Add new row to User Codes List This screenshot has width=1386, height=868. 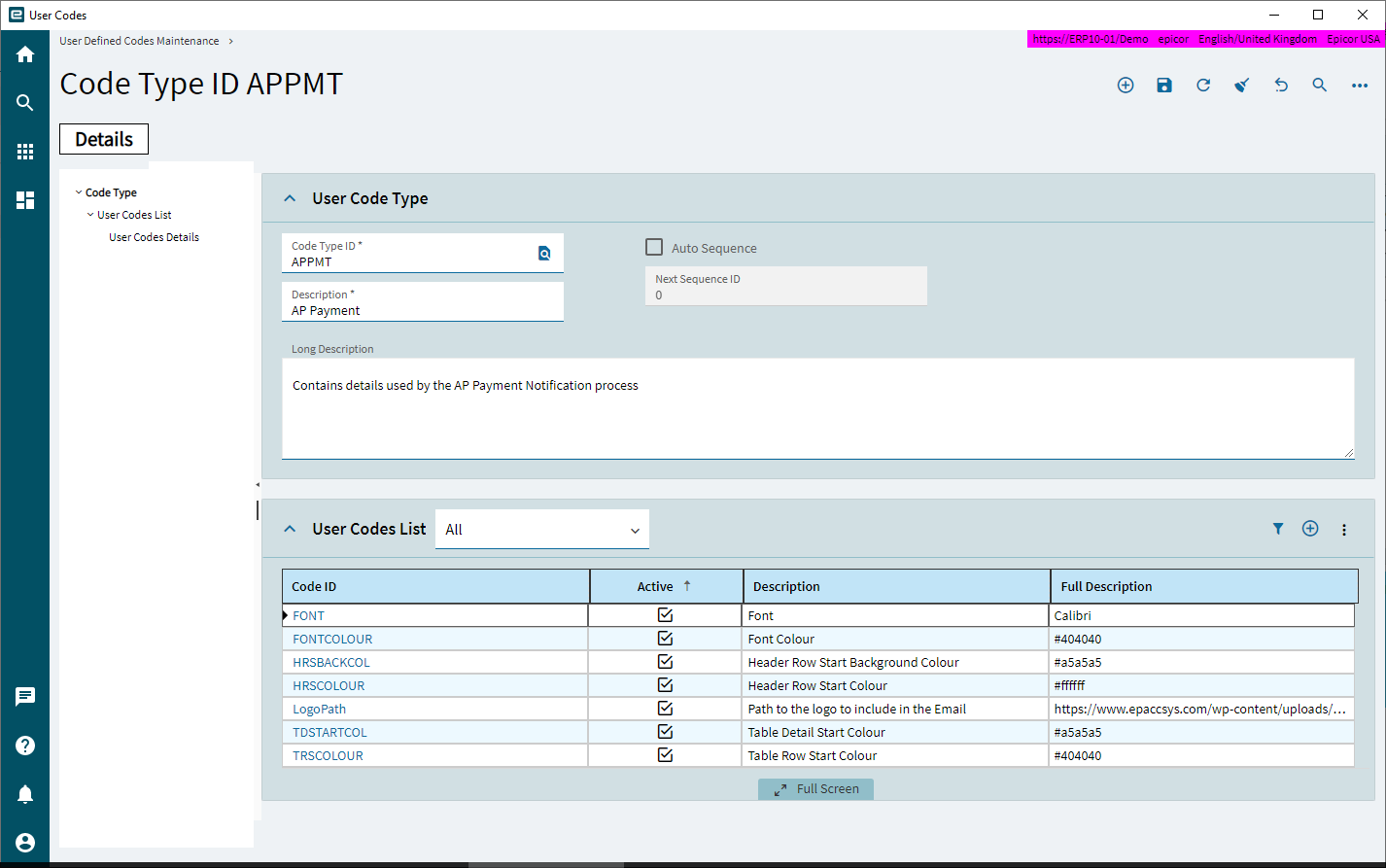tap(1310, 529)
